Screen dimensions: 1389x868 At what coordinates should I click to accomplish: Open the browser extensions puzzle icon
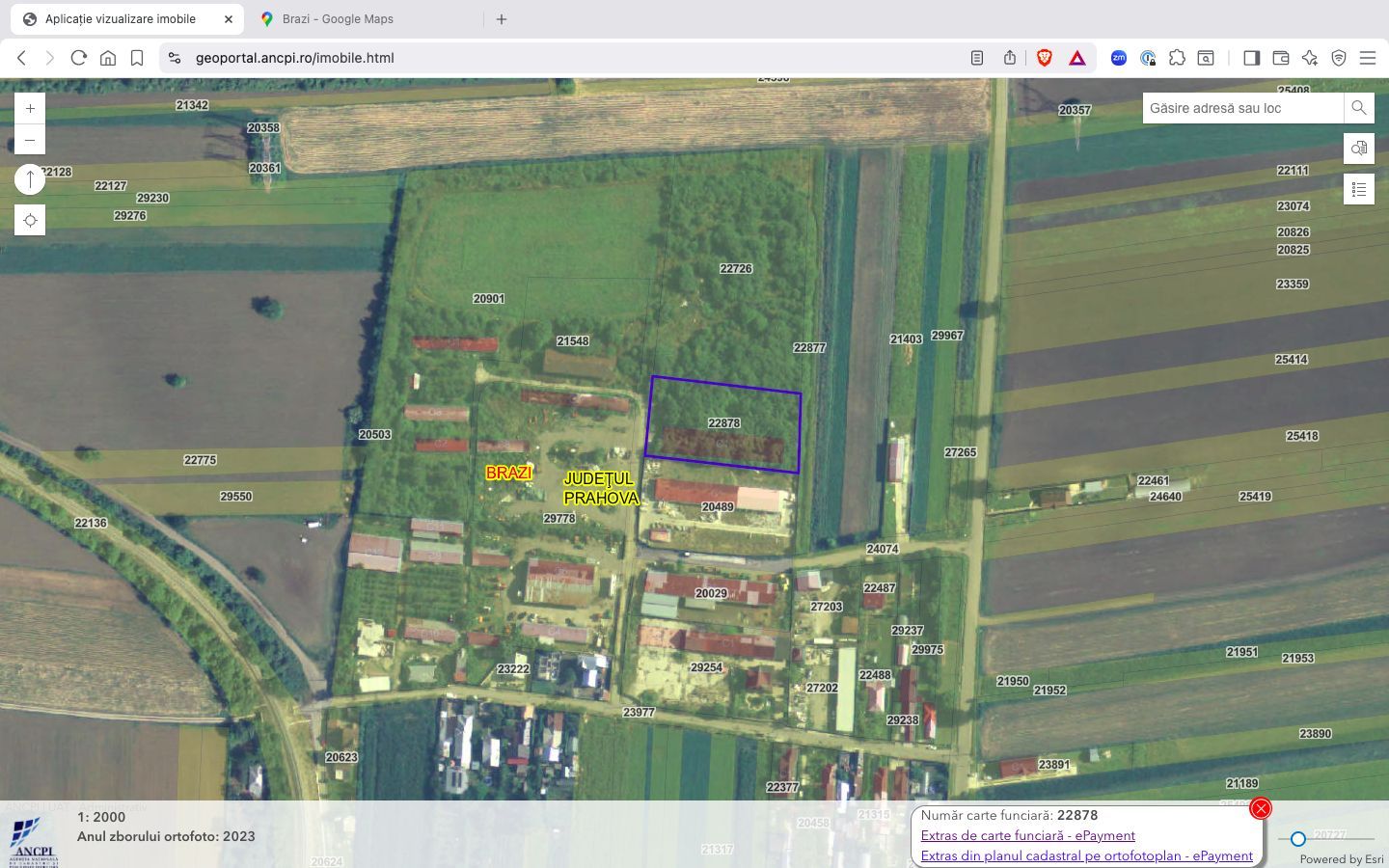point(1178,58)
